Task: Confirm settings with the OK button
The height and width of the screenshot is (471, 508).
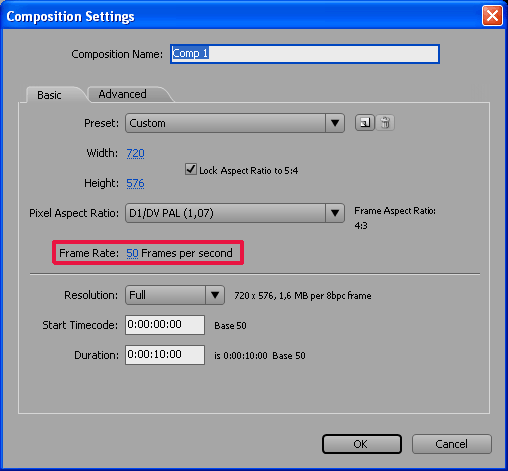Action: tap(362, 444)
